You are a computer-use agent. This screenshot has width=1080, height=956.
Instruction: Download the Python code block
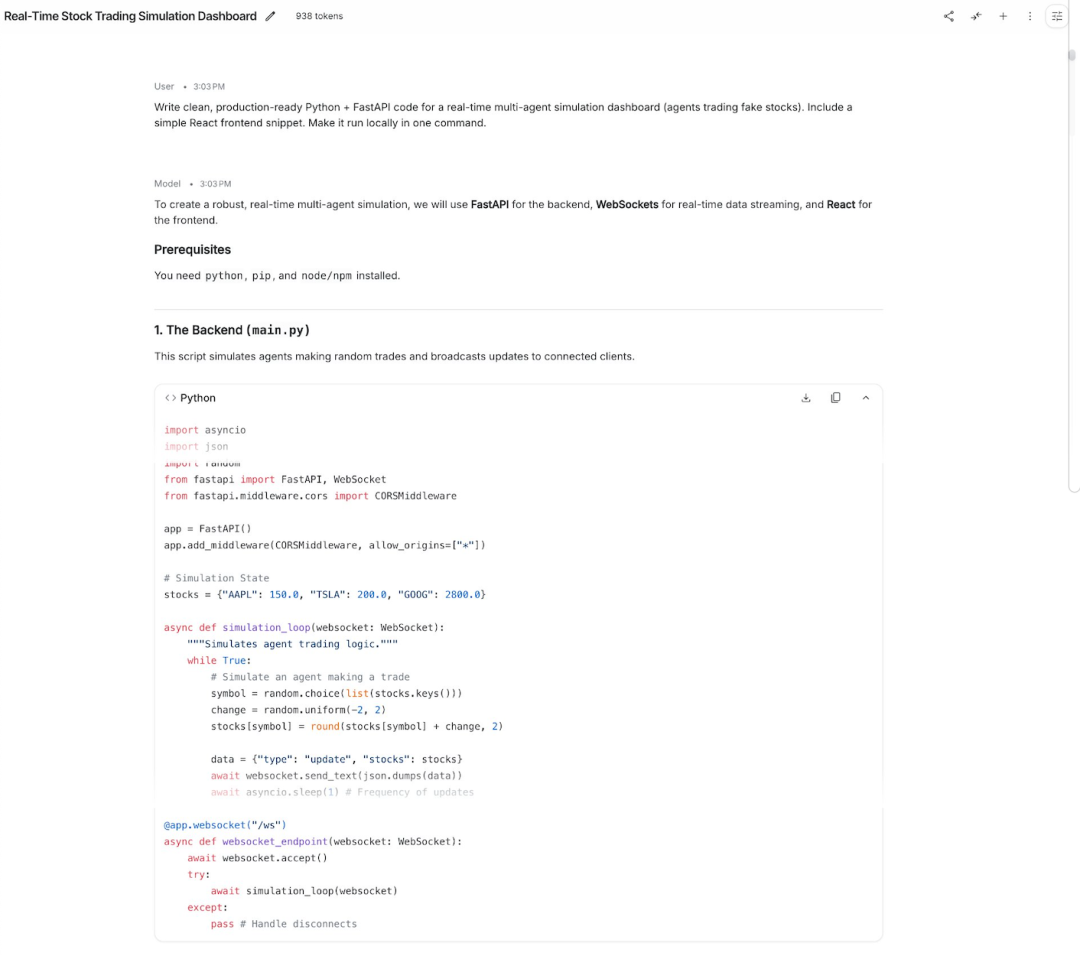pos(806,398)
